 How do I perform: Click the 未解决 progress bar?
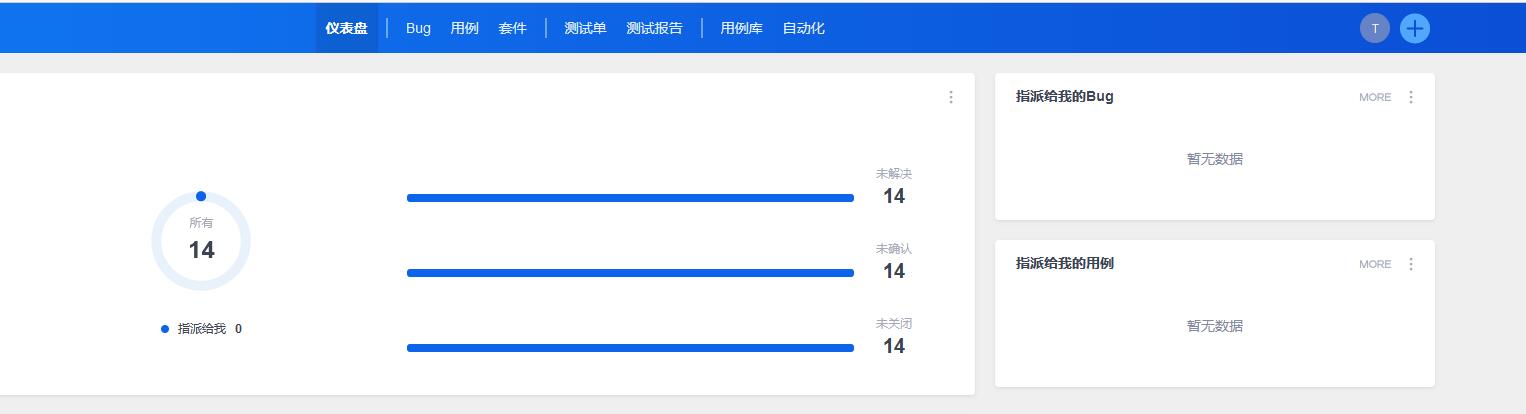click(630, 198)
